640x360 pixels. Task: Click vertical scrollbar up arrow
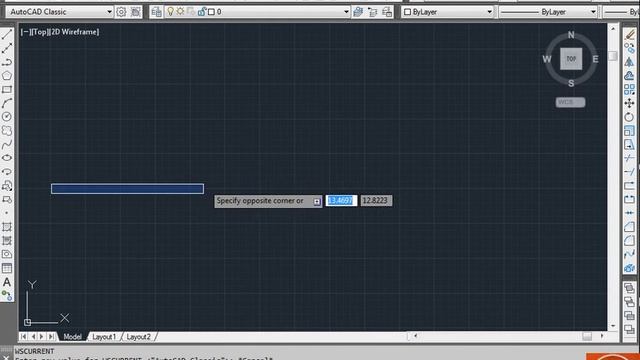(x=613, y=29)
